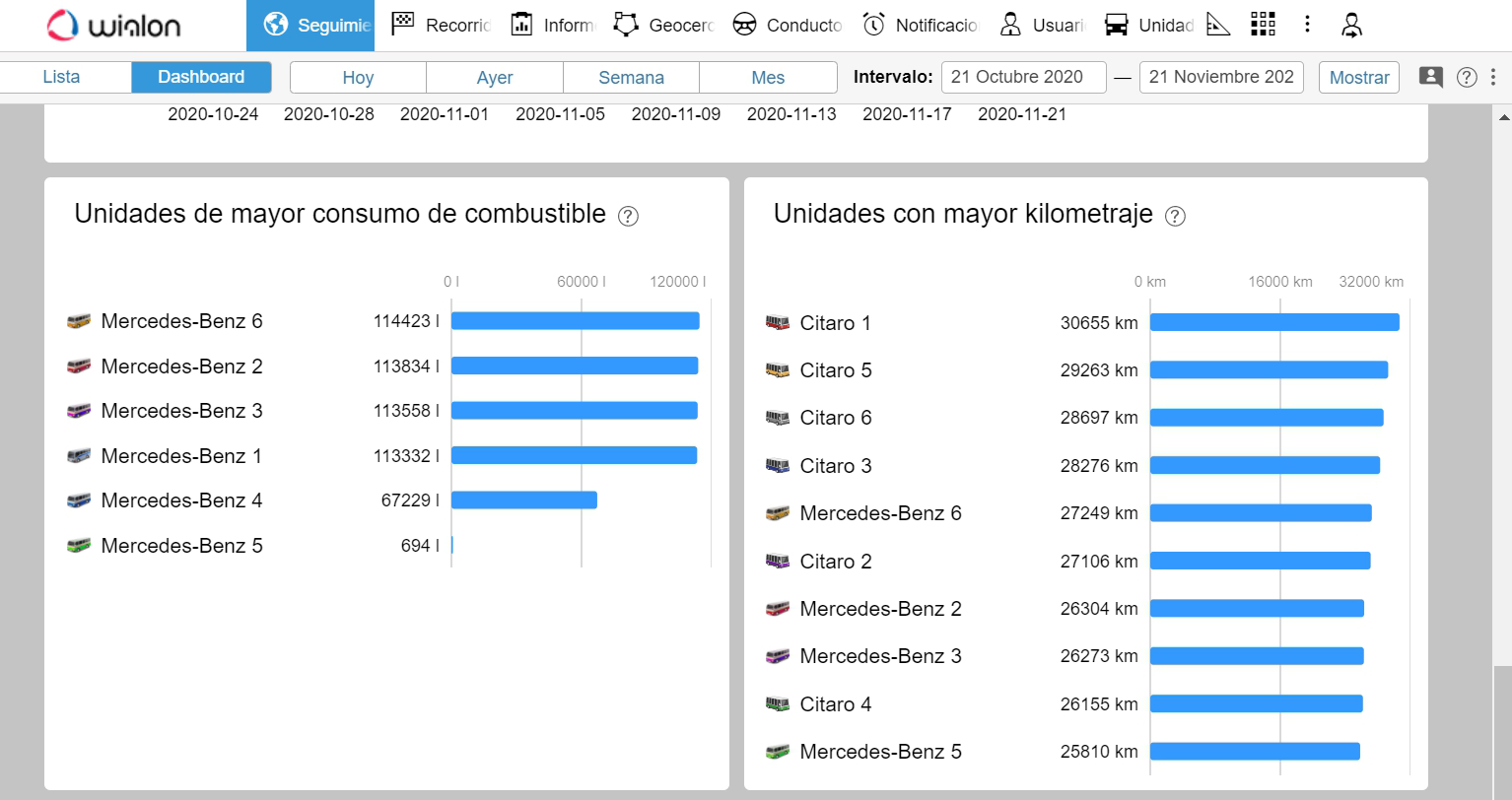Open the apps grid icon

pos(1263,25)
